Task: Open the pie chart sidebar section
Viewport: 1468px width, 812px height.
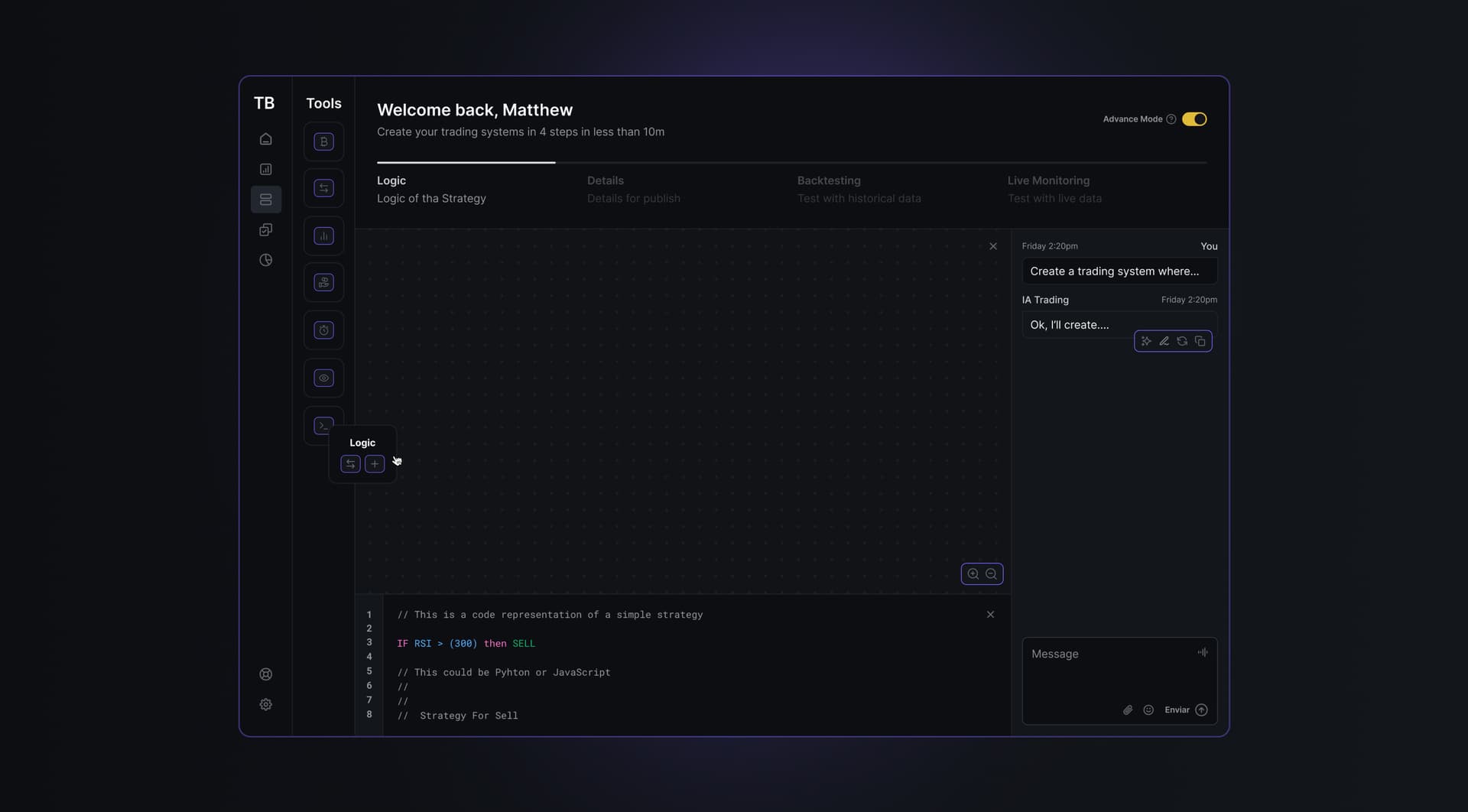Action: [x=265, y=260]
